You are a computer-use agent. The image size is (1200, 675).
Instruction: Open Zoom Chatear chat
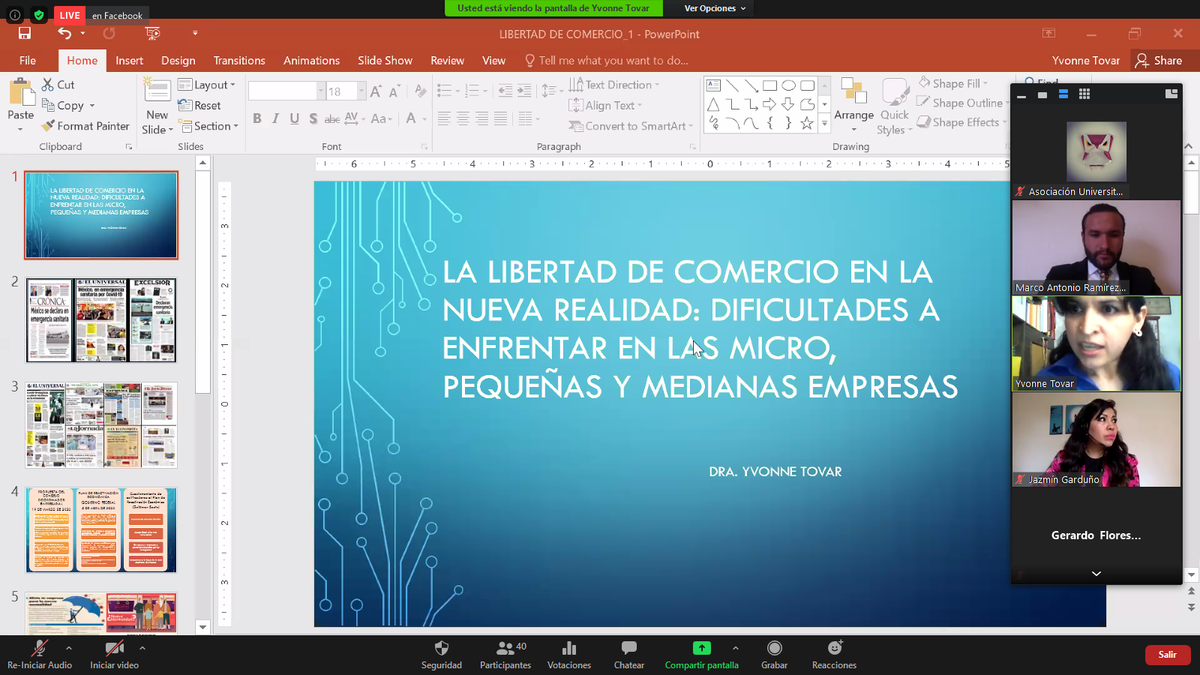(x=629, y=655)
